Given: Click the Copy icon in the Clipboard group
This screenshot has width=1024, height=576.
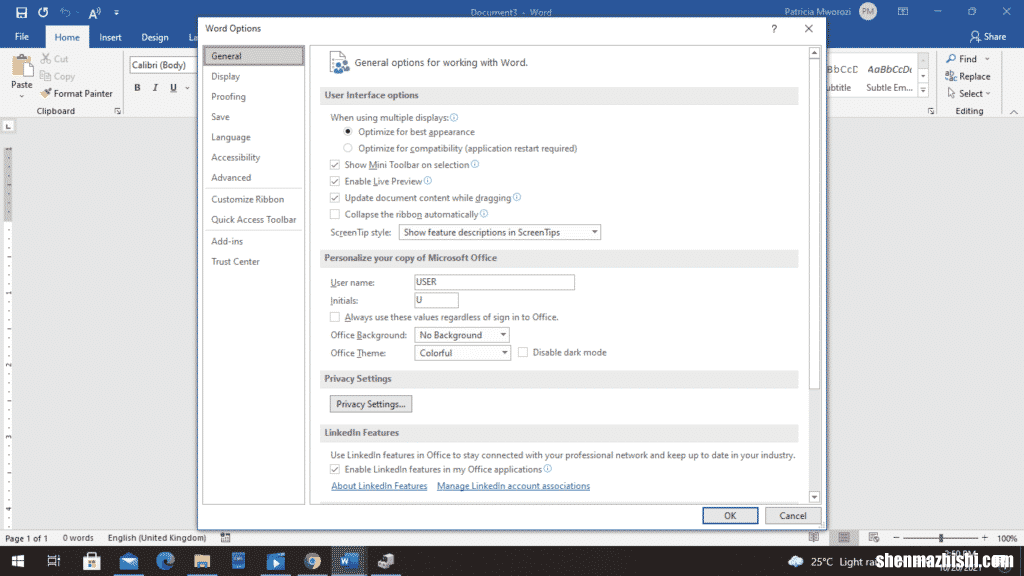Looking at the screenshot, I should coord(45,76).
